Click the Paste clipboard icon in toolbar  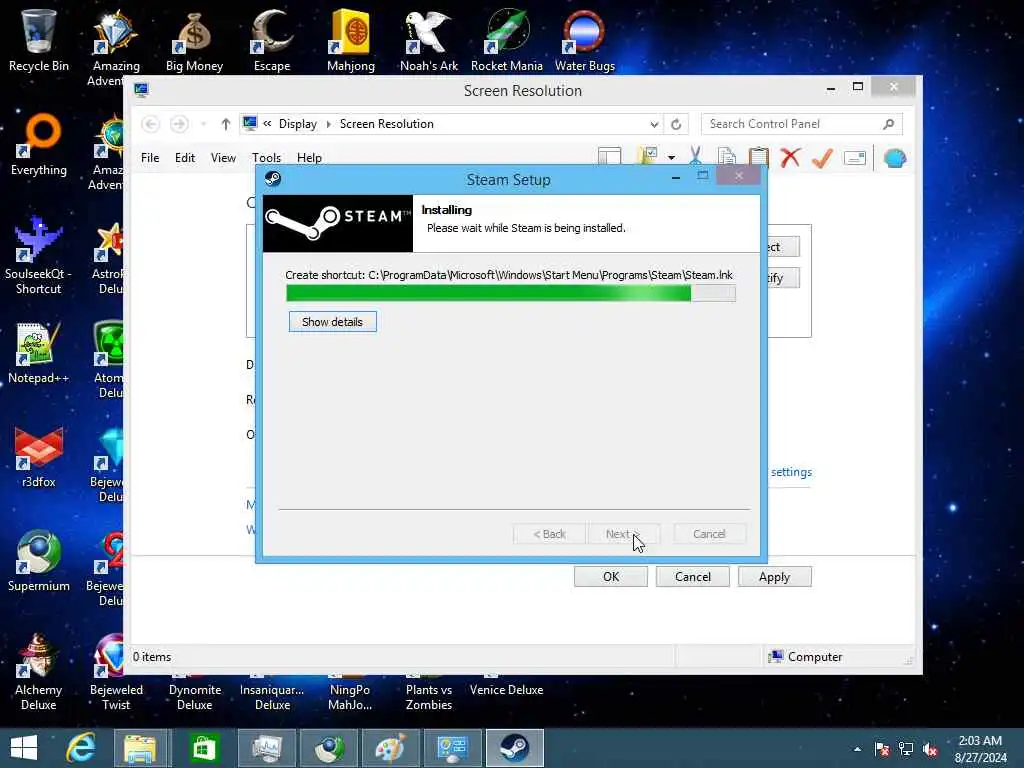tap(758, 157)
